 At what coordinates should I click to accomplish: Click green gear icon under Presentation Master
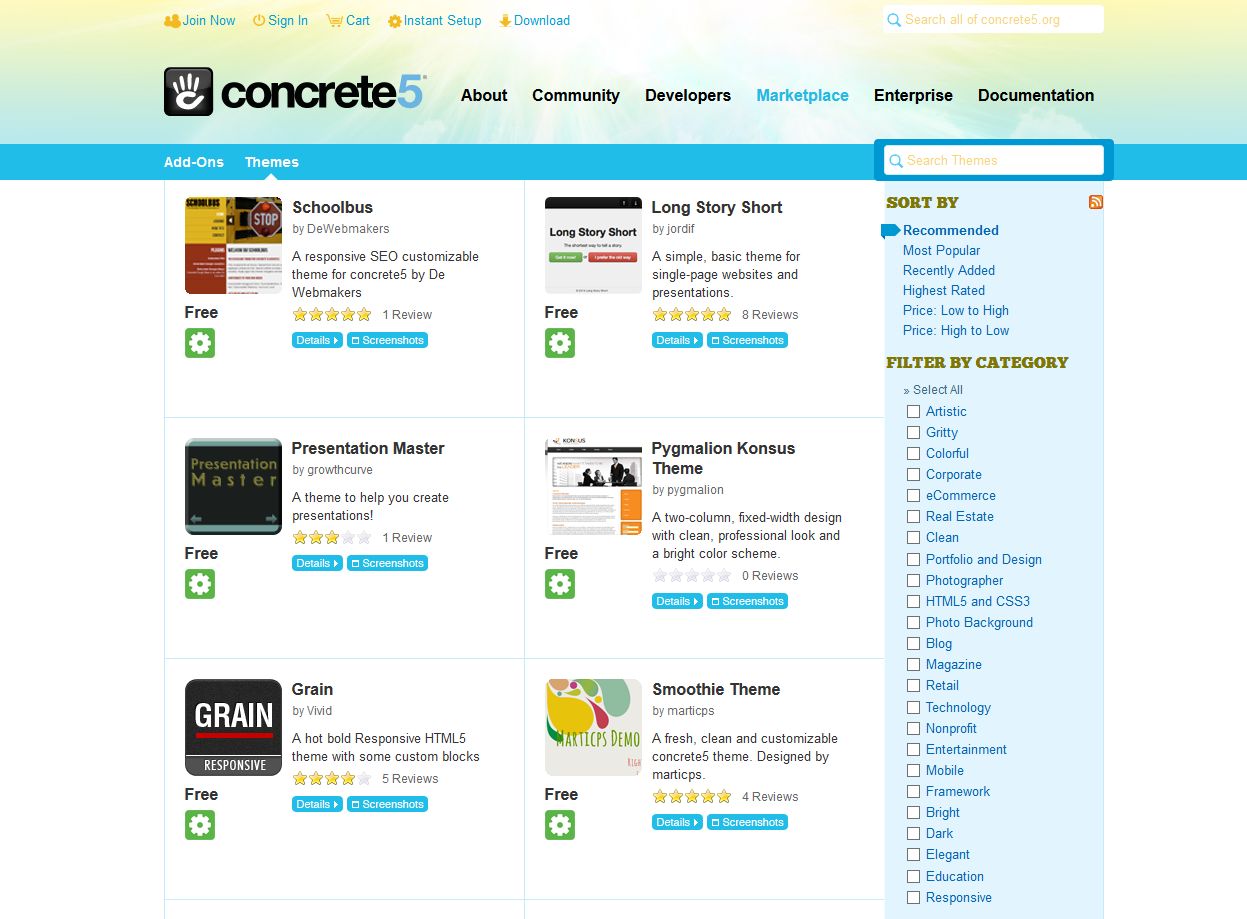point(200,584)
